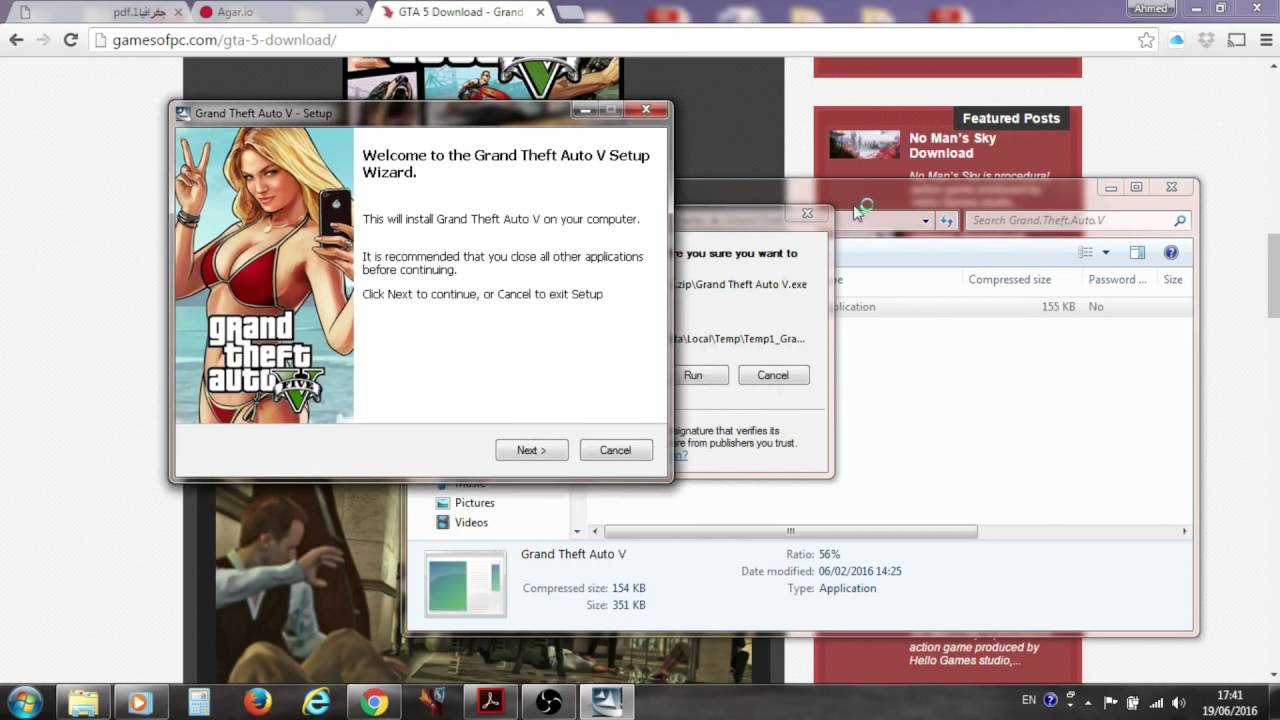
Task: Launch Firefox from the taskbar
Action: 258,702
